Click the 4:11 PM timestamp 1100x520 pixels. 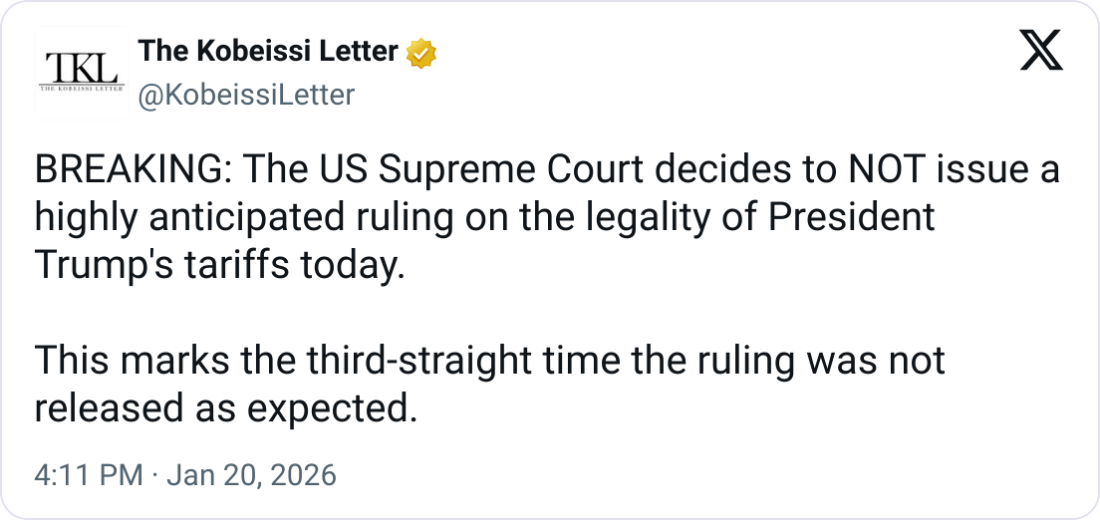point(88,475)
